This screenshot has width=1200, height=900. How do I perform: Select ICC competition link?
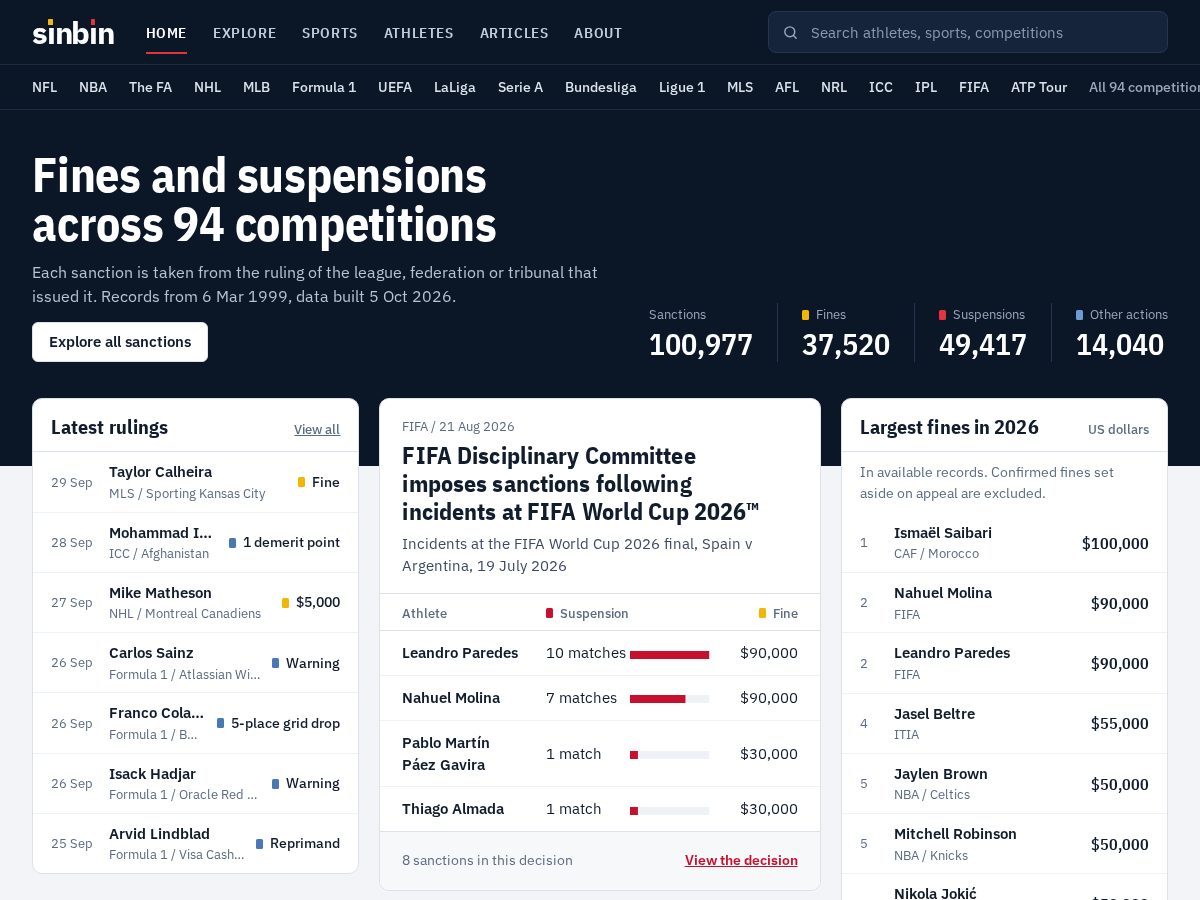(881, 87)
